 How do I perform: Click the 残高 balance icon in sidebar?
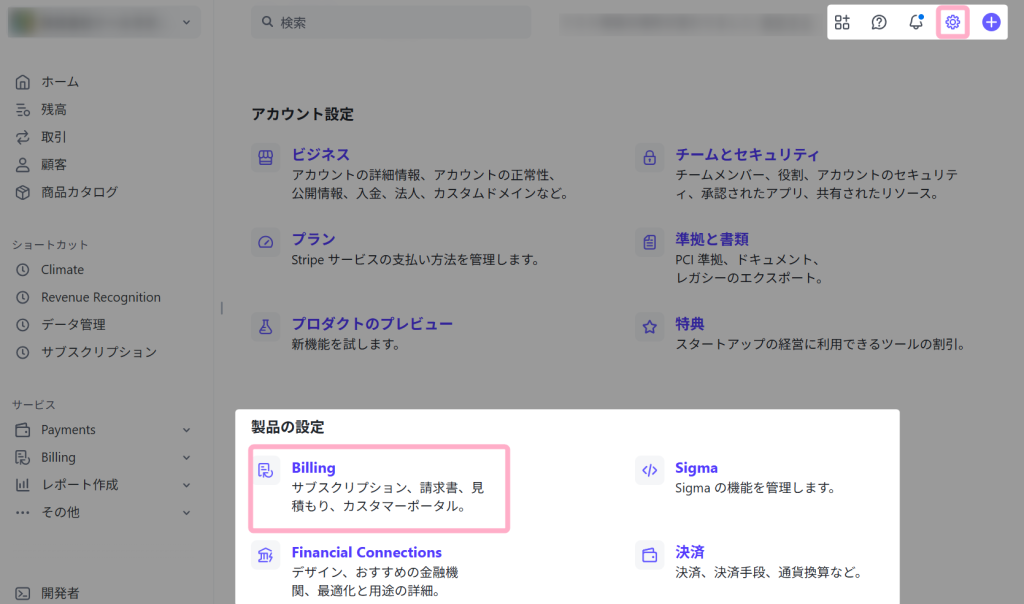(23, 110)
